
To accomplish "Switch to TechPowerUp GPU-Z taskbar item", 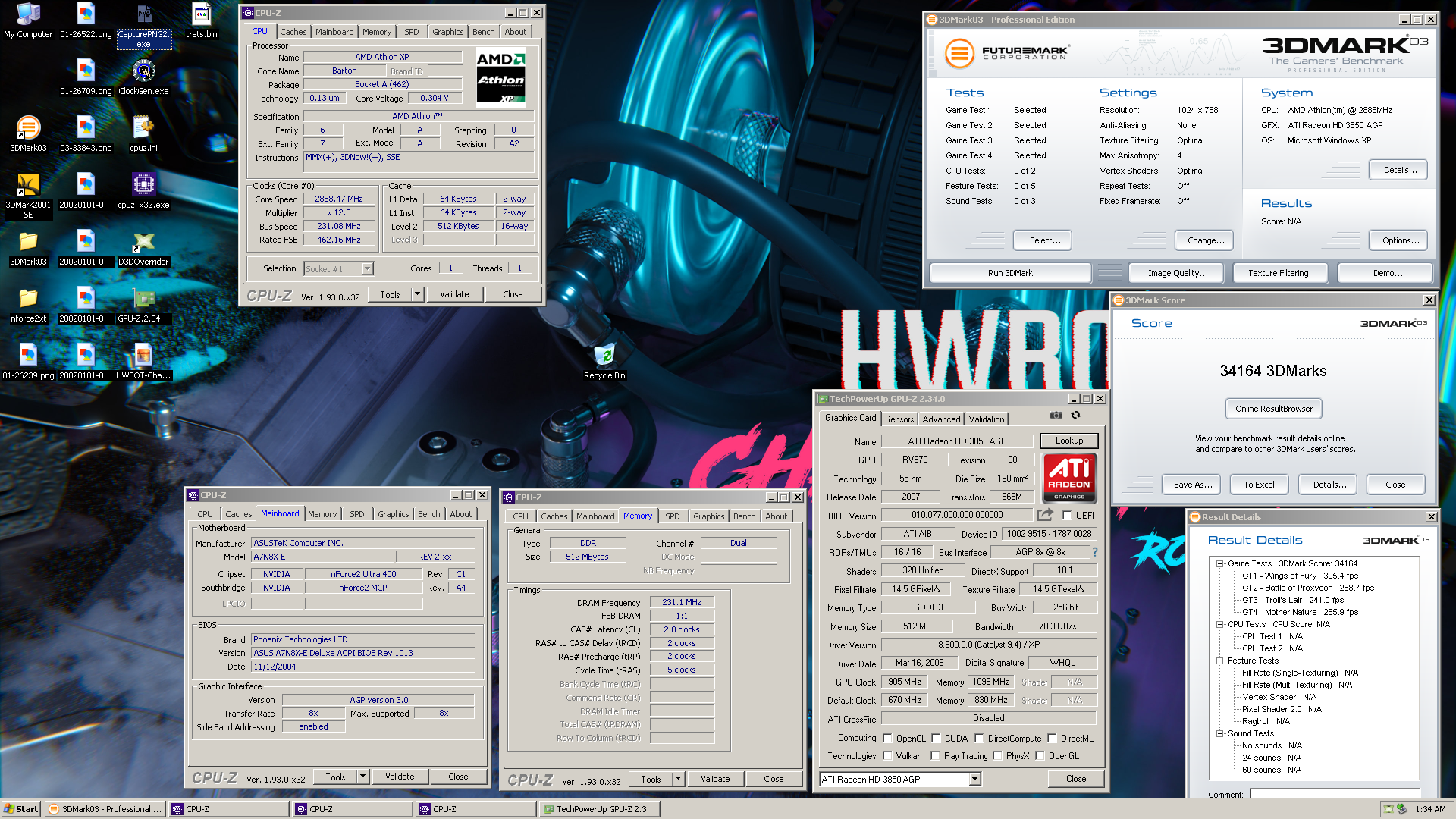I will point(599,809).
